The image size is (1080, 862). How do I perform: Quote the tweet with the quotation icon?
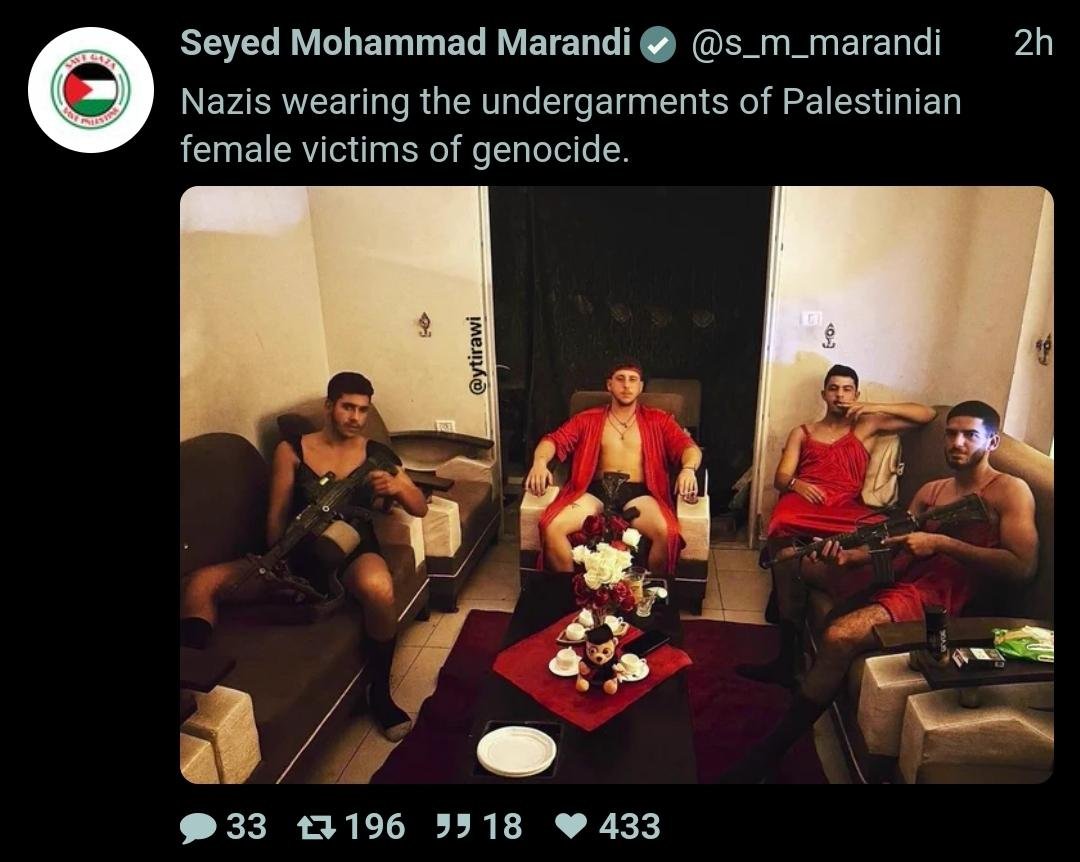(x=453, y=825)
